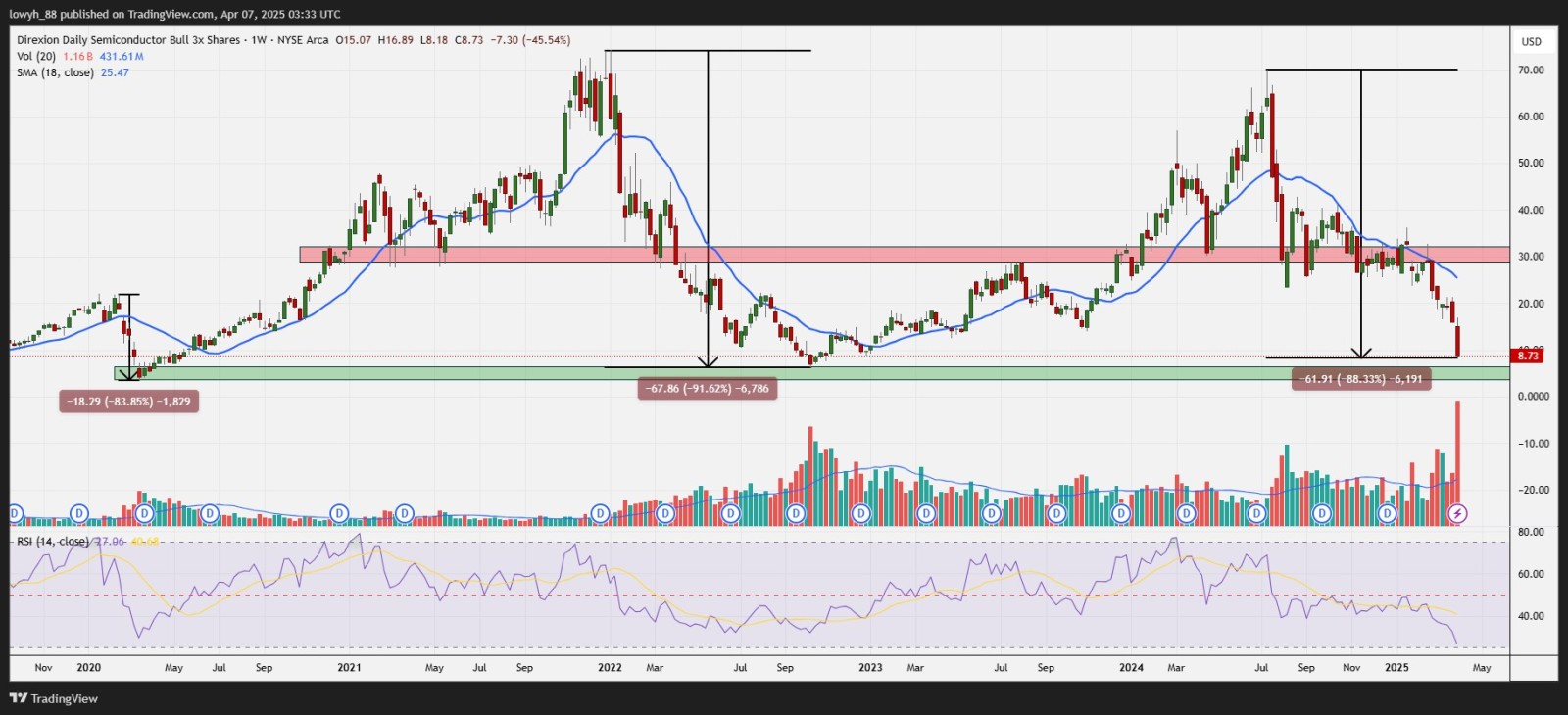Click the 80.00 RSI axis label

click(x=1531, y=532)
